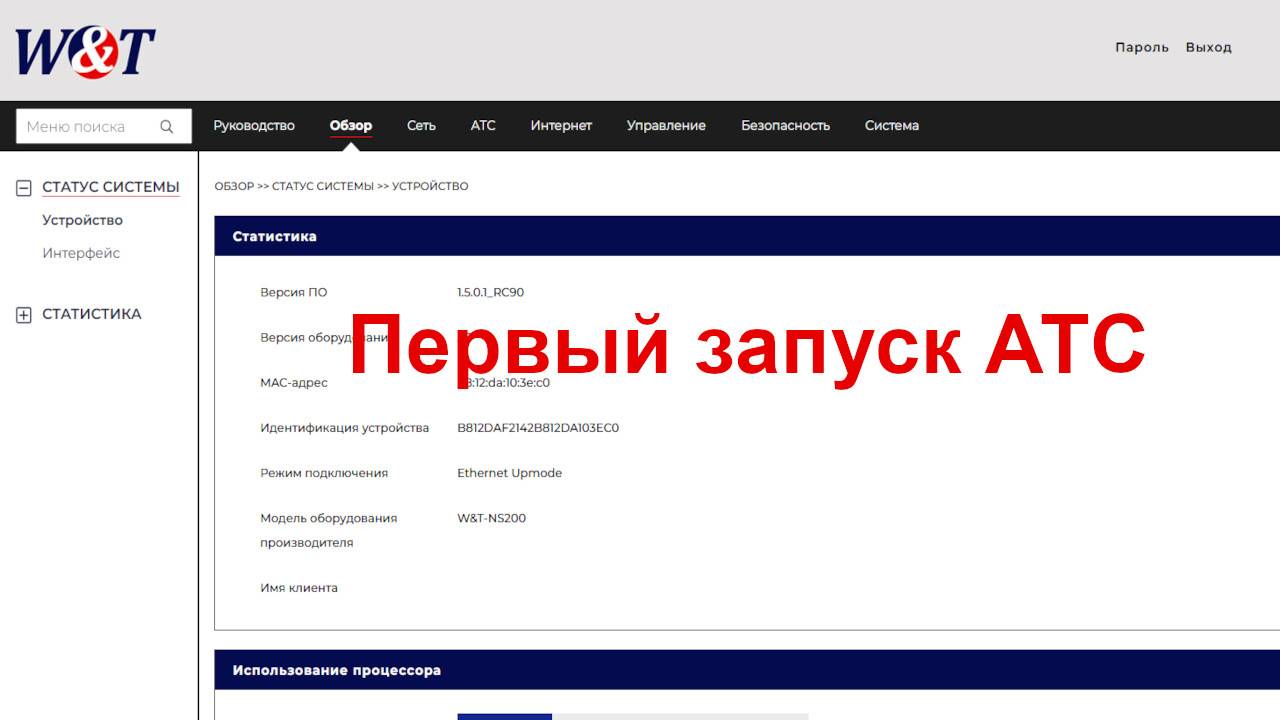Click the Имя клиента label
The height and width of the screenshot is (720, 1280).
tap(299, 588)
